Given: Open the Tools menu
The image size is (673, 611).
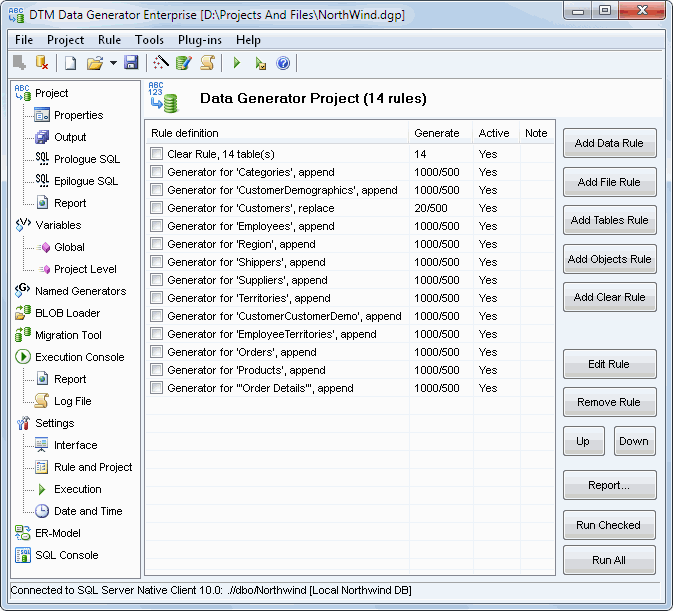Looking at the screenshot, I should (149, 40).
